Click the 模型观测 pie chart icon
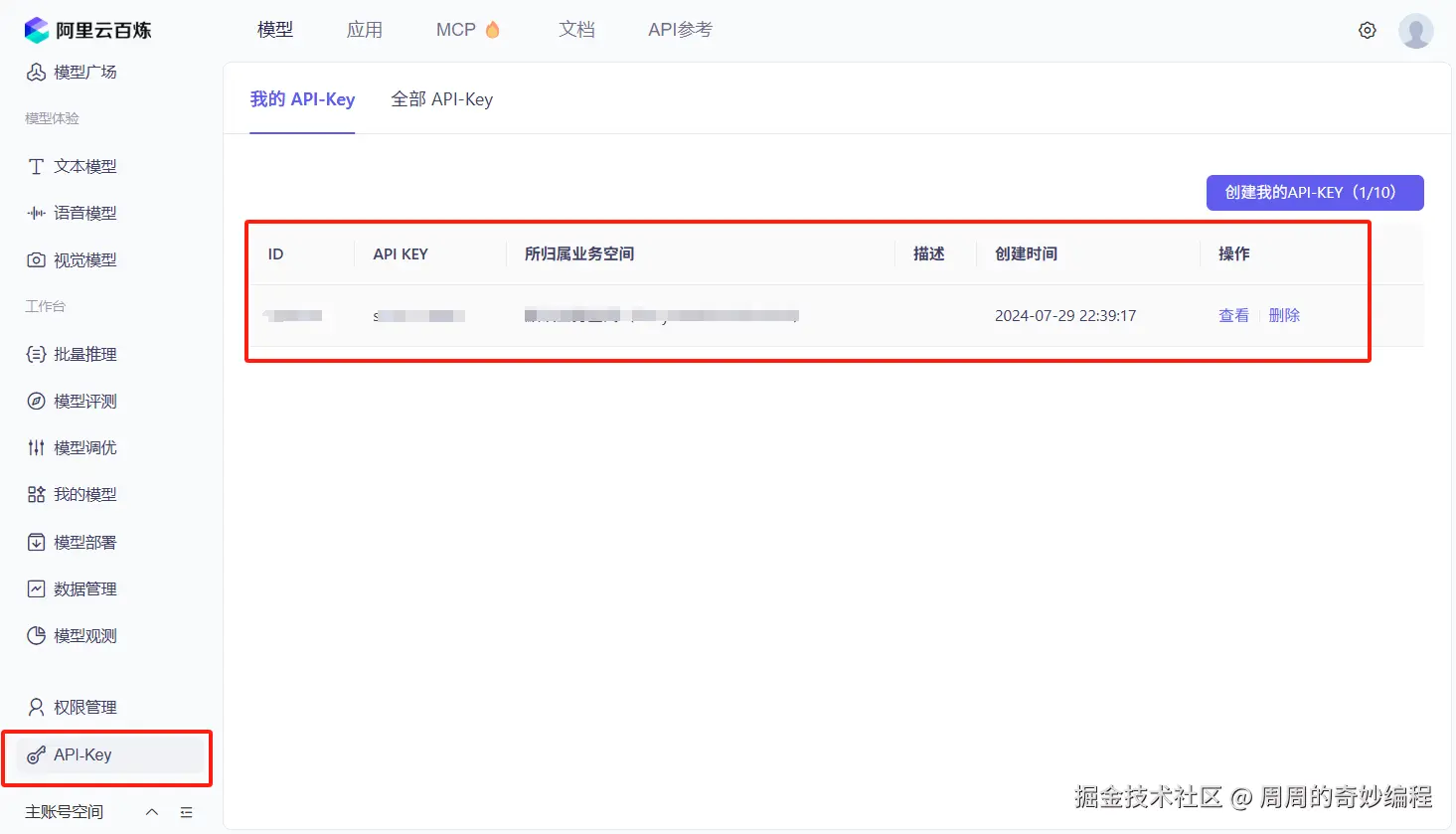This screenshot has height=834, width=1456. (x=36, y=635)
